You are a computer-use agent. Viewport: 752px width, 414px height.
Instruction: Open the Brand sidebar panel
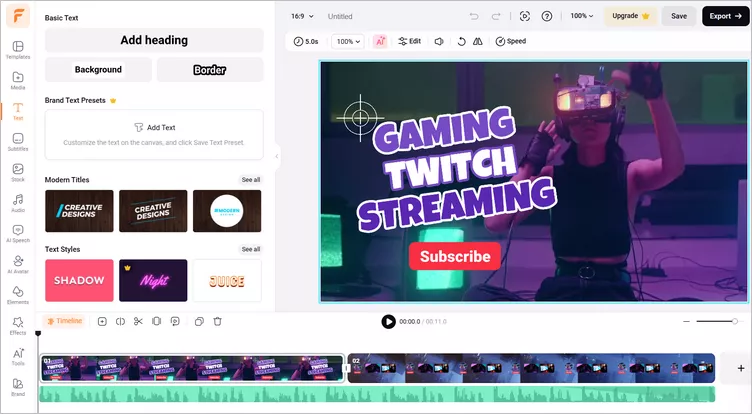18,387
